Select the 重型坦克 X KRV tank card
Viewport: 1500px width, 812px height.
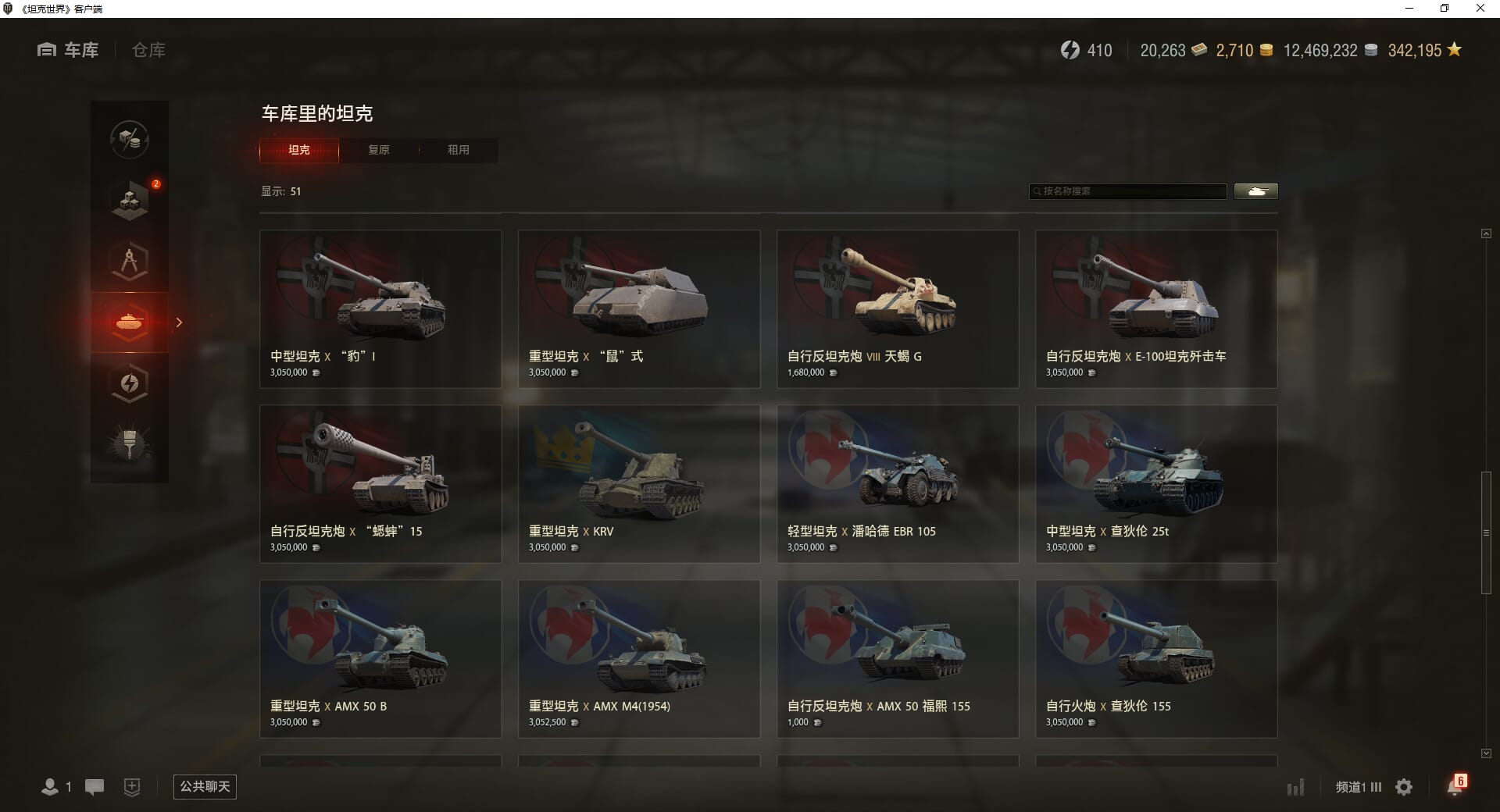(639, 484)
